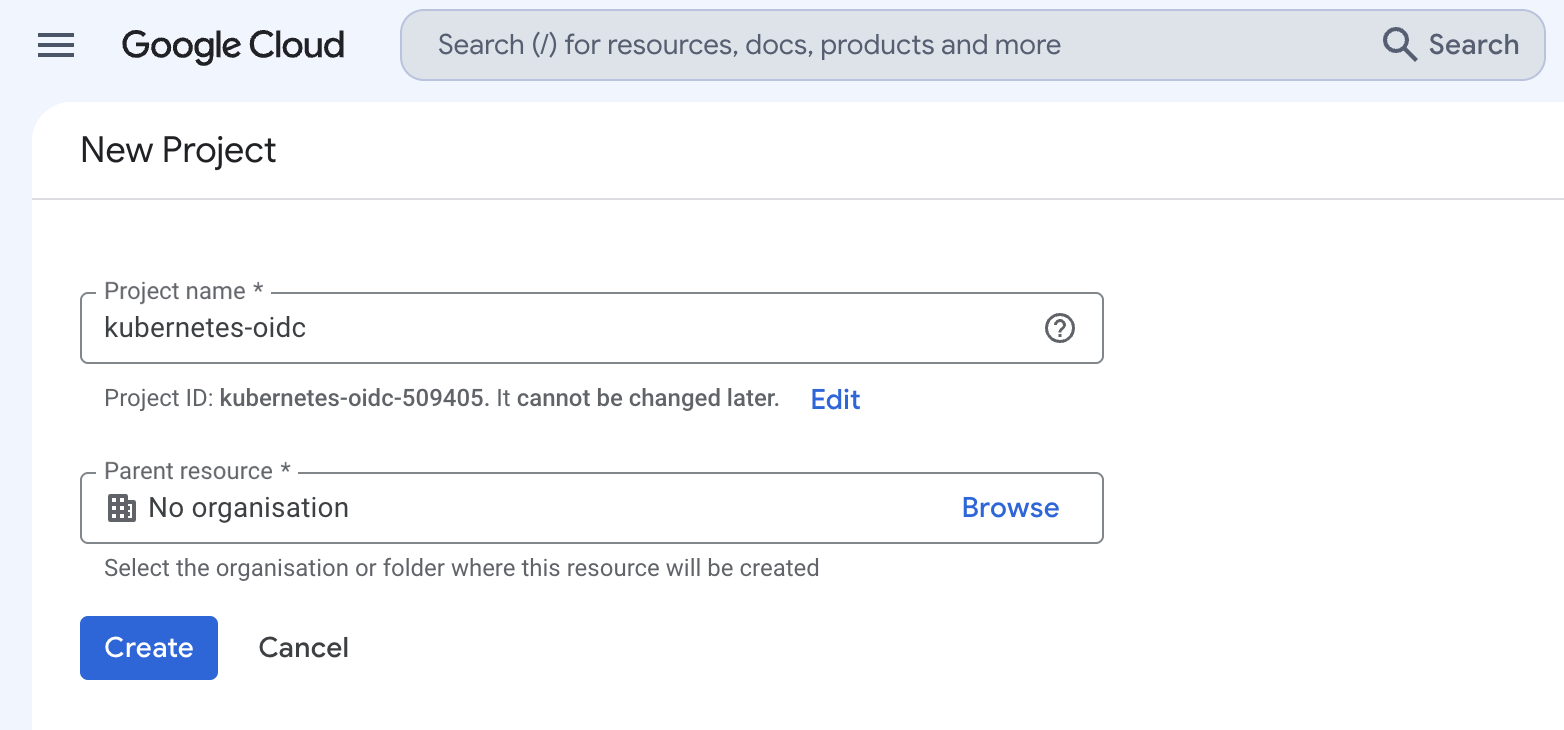Click the 'No organisation' value

[248, 508]
